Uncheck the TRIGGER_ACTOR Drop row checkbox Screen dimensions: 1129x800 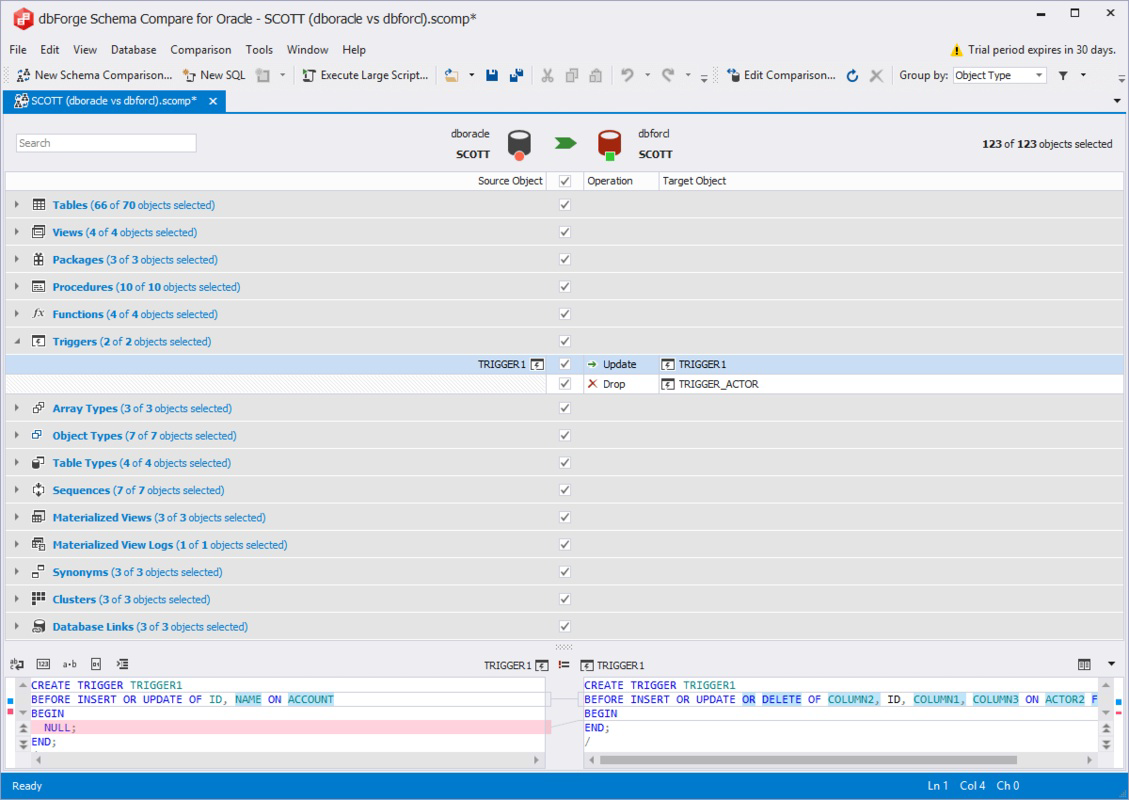(x=564, y=384)
